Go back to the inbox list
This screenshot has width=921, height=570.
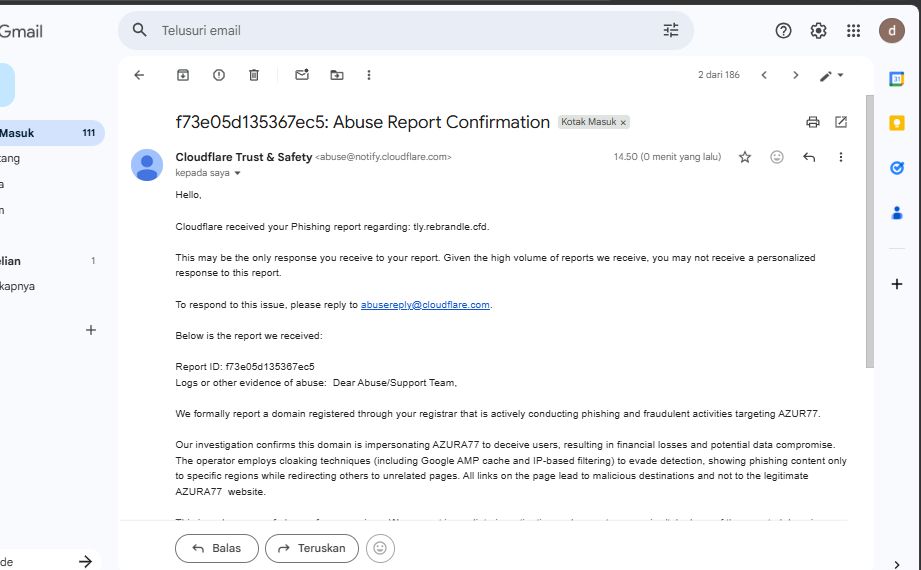tap(139, 75)
